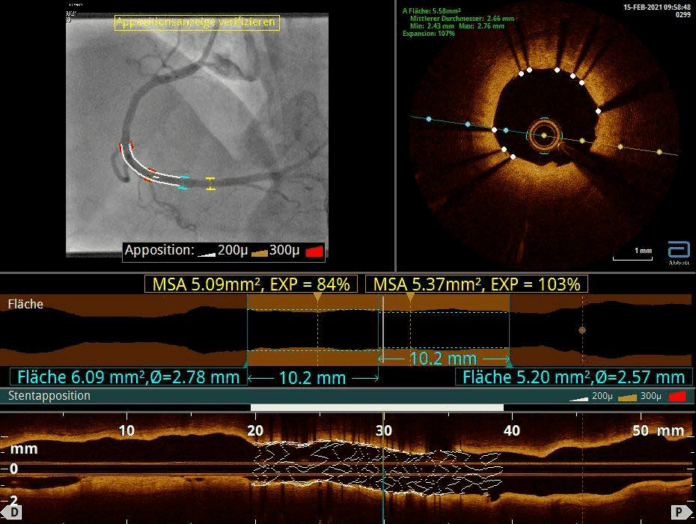Select the MSA 5.37mm², EXP = 103% label

tap(476, 284)
